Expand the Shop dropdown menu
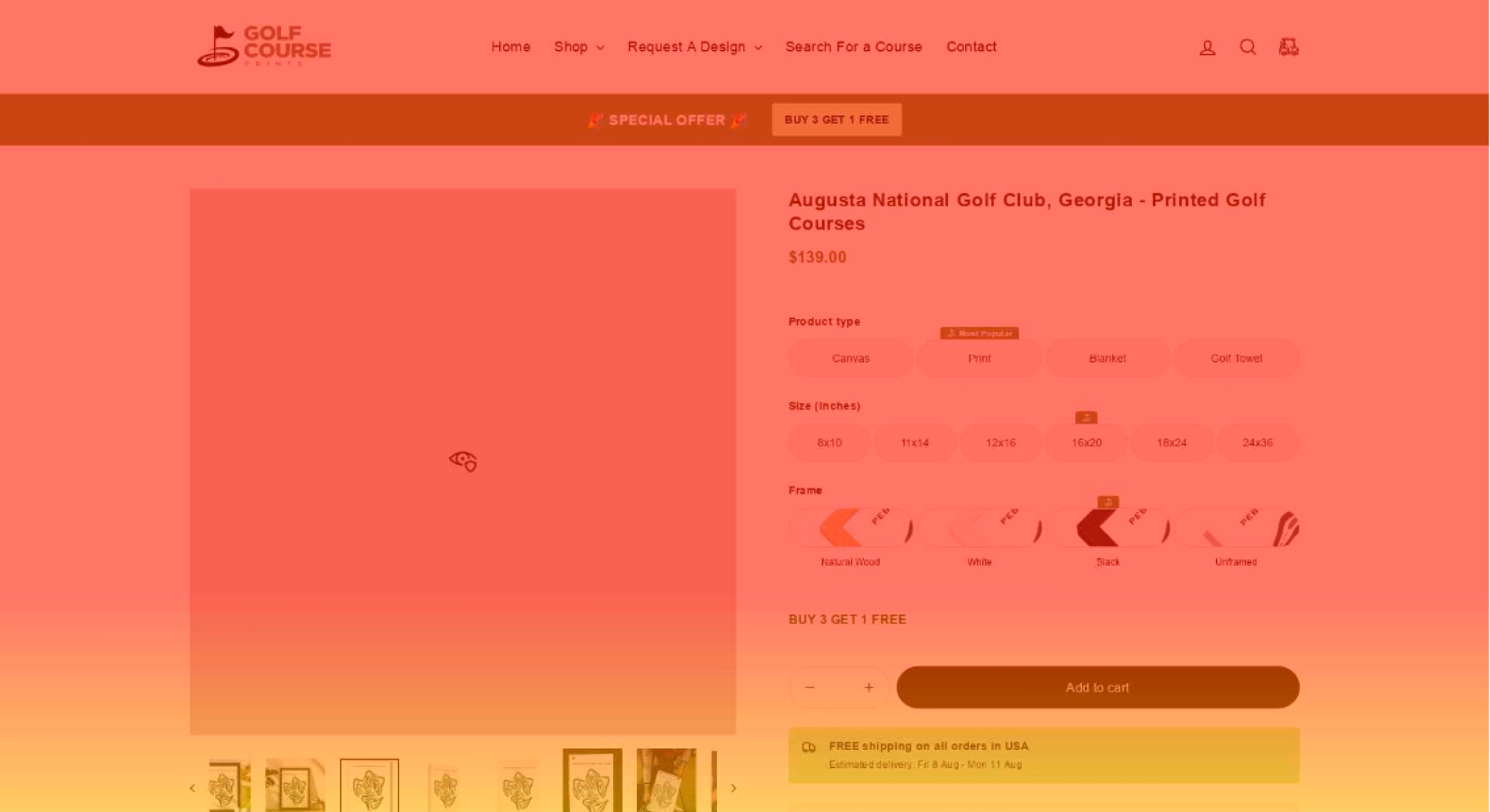1490x812 pixels. point(579,47)
